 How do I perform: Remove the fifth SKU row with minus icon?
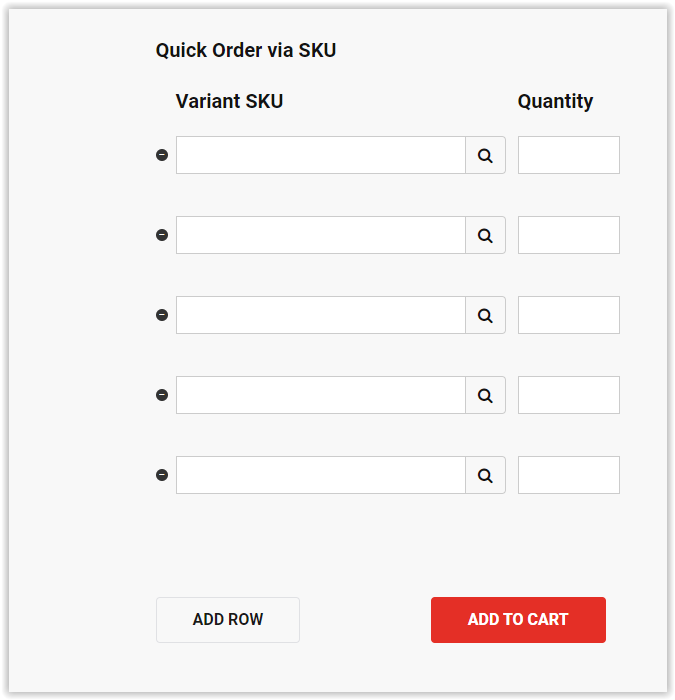(162, 475)
